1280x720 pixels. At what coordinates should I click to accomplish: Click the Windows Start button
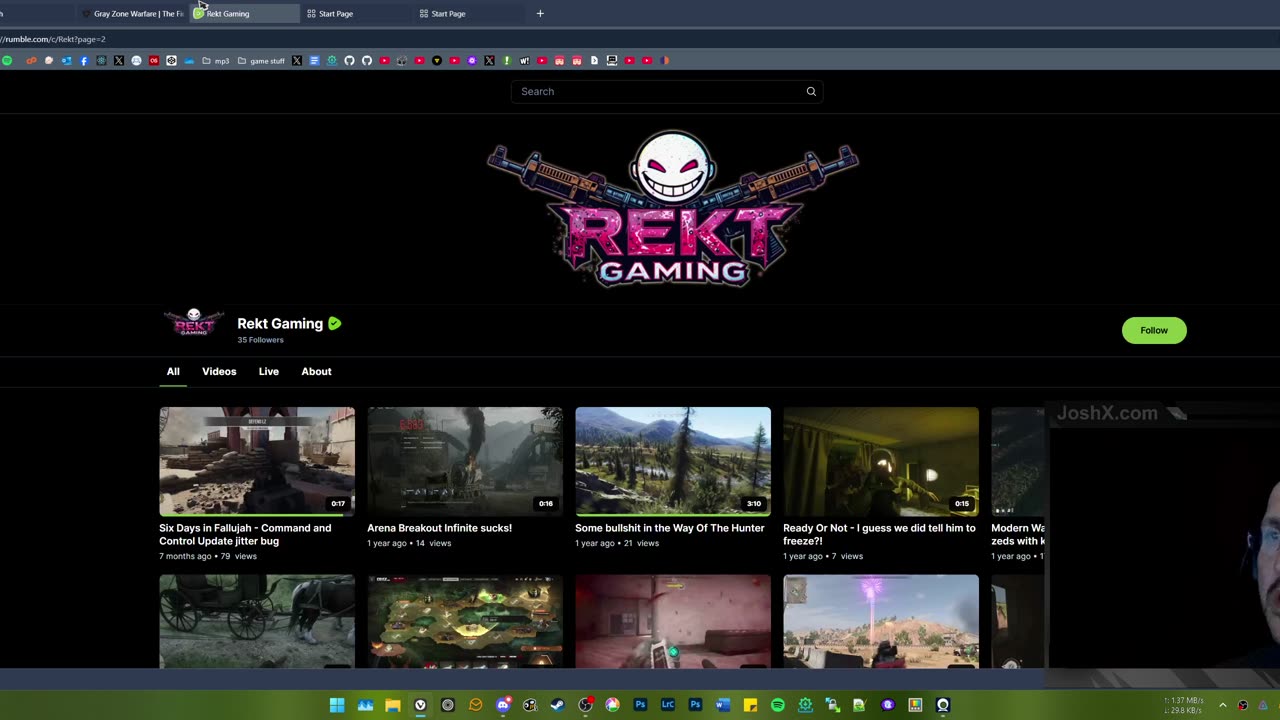(337, 705)
